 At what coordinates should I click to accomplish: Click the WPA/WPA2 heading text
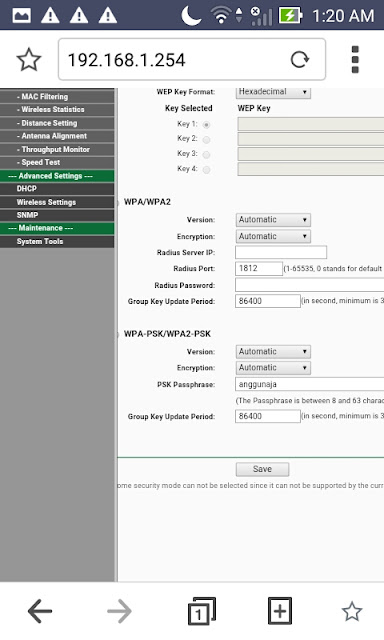147,202
